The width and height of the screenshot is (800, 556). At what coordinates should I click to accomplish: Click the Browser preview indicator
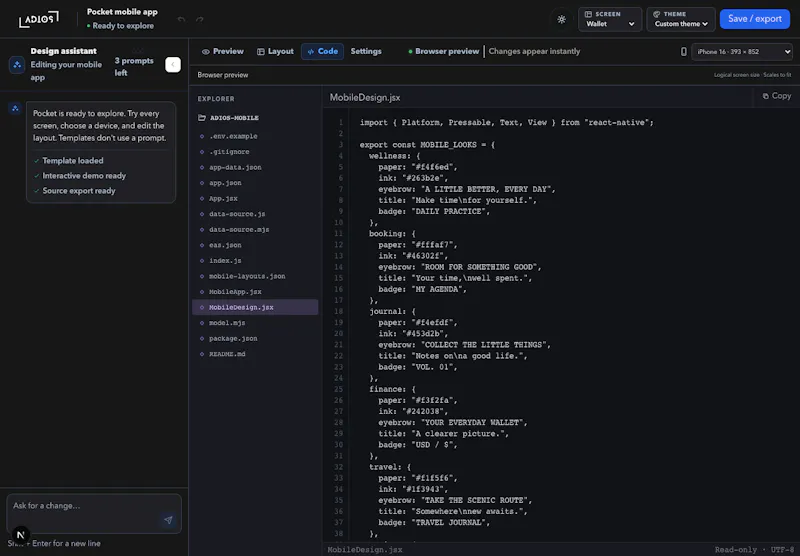tap(444, 52)
